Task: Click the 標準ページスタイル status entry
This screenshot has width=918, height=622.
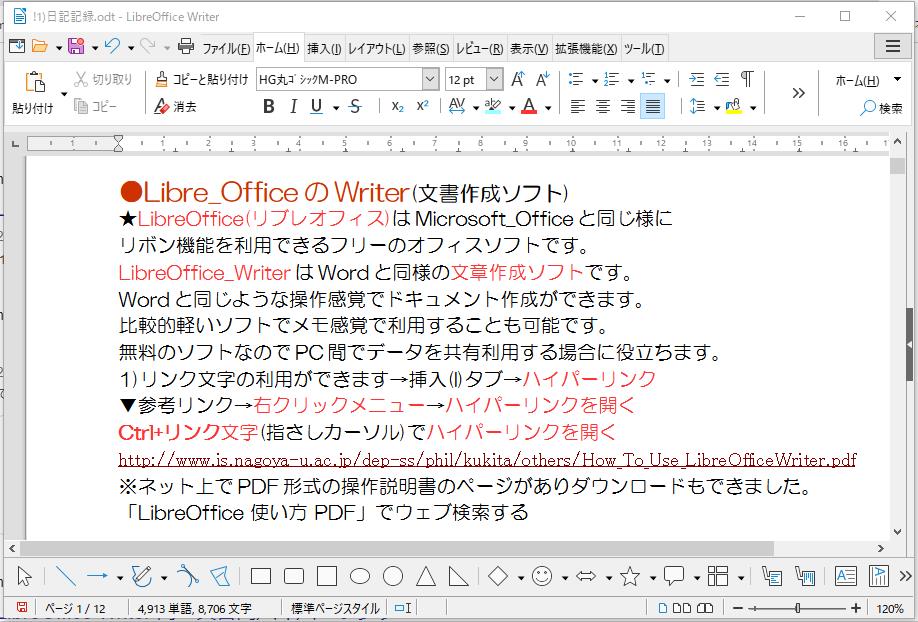Action: point(335,608)
